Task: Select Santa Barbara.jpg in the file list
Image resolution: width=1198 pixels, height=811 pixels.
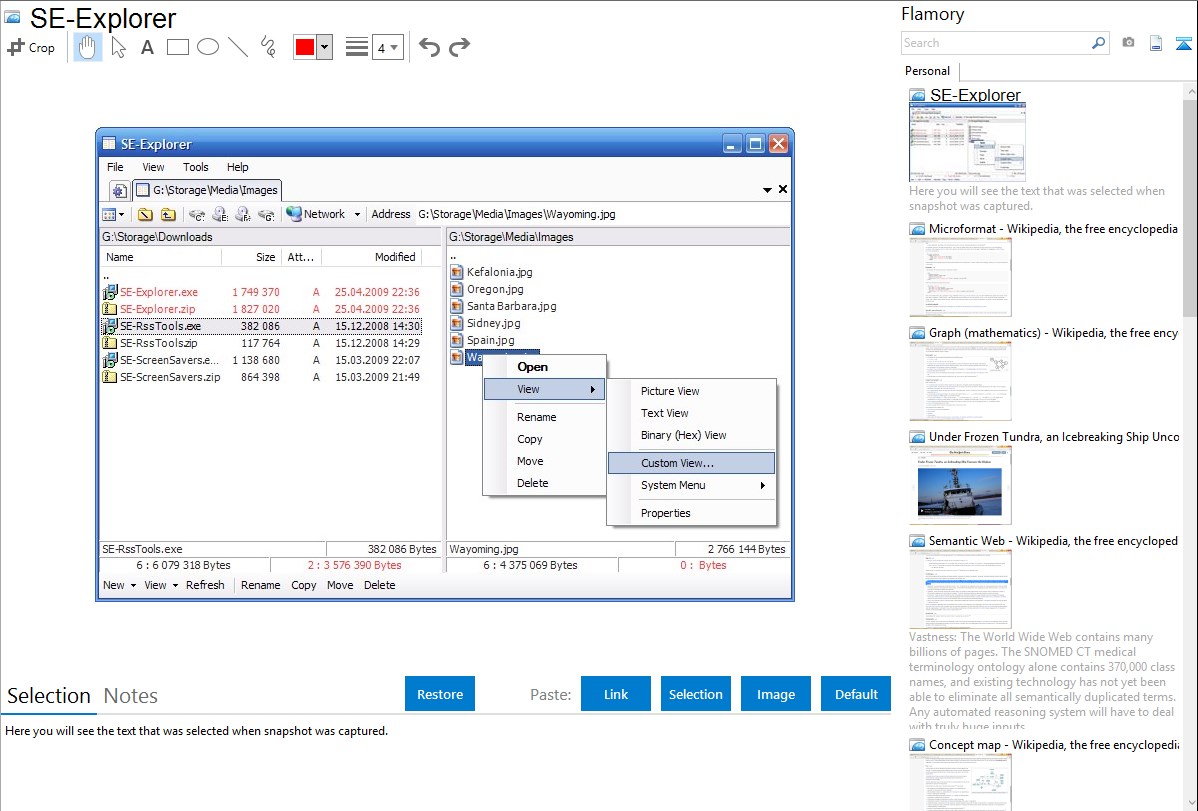Action: [511, 307]
